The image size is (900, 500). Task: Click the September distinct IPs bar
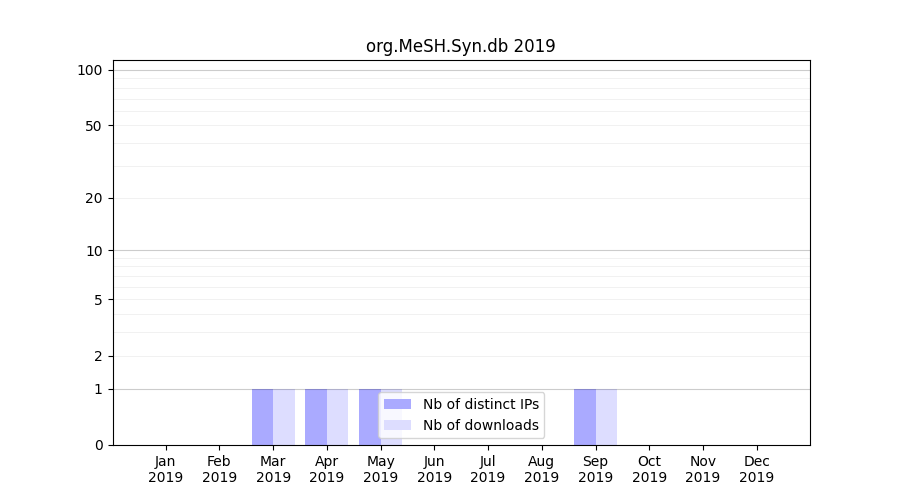pyautogui.click(x=585, y=417)
